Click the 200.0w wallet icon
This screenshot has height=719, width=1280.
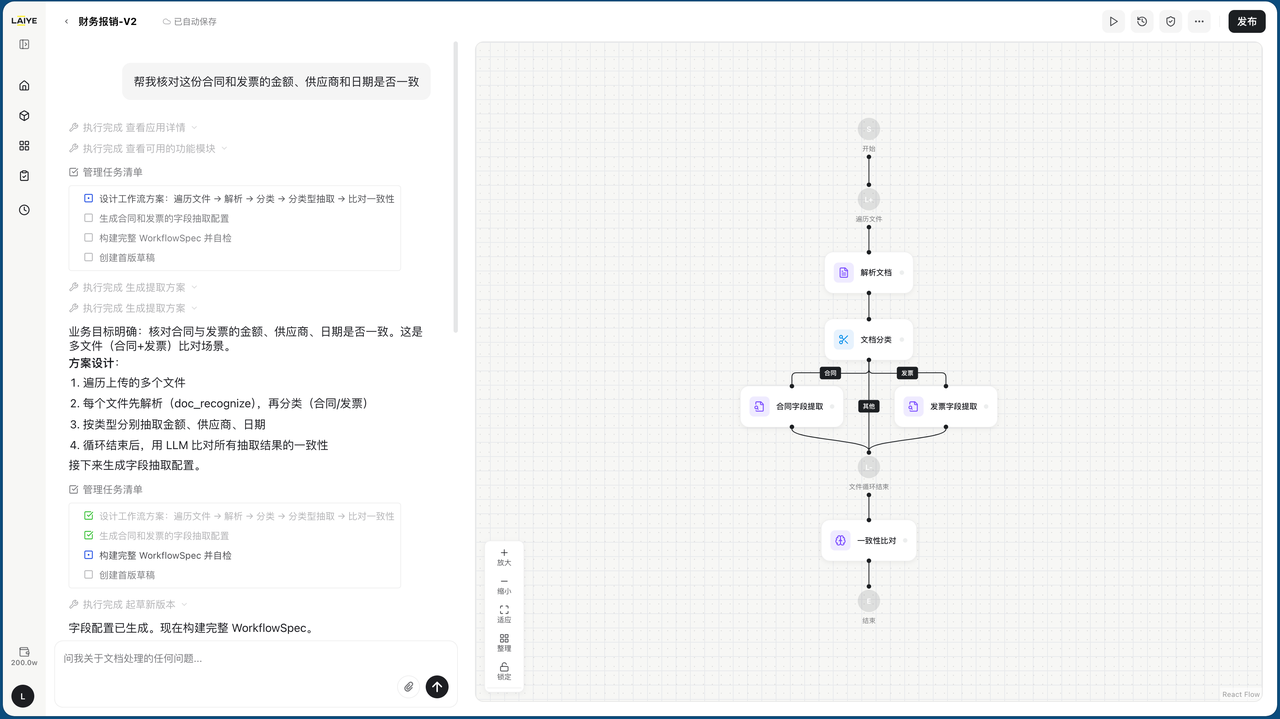tap(24, 656)
